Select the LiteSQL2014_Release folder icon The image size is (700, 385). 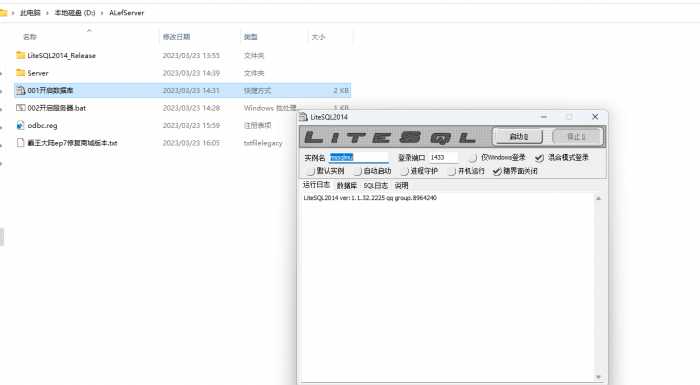(x=20, y=55)
